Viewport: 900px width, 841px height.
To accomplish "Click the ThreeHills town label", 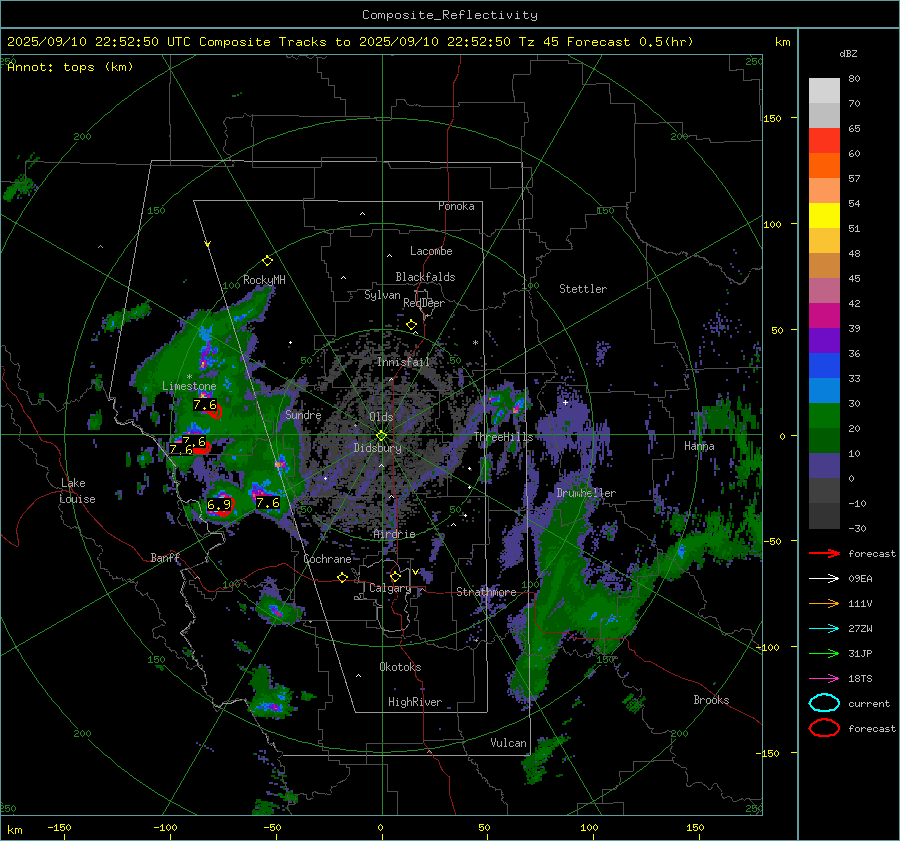I will [x=503, y=437].
